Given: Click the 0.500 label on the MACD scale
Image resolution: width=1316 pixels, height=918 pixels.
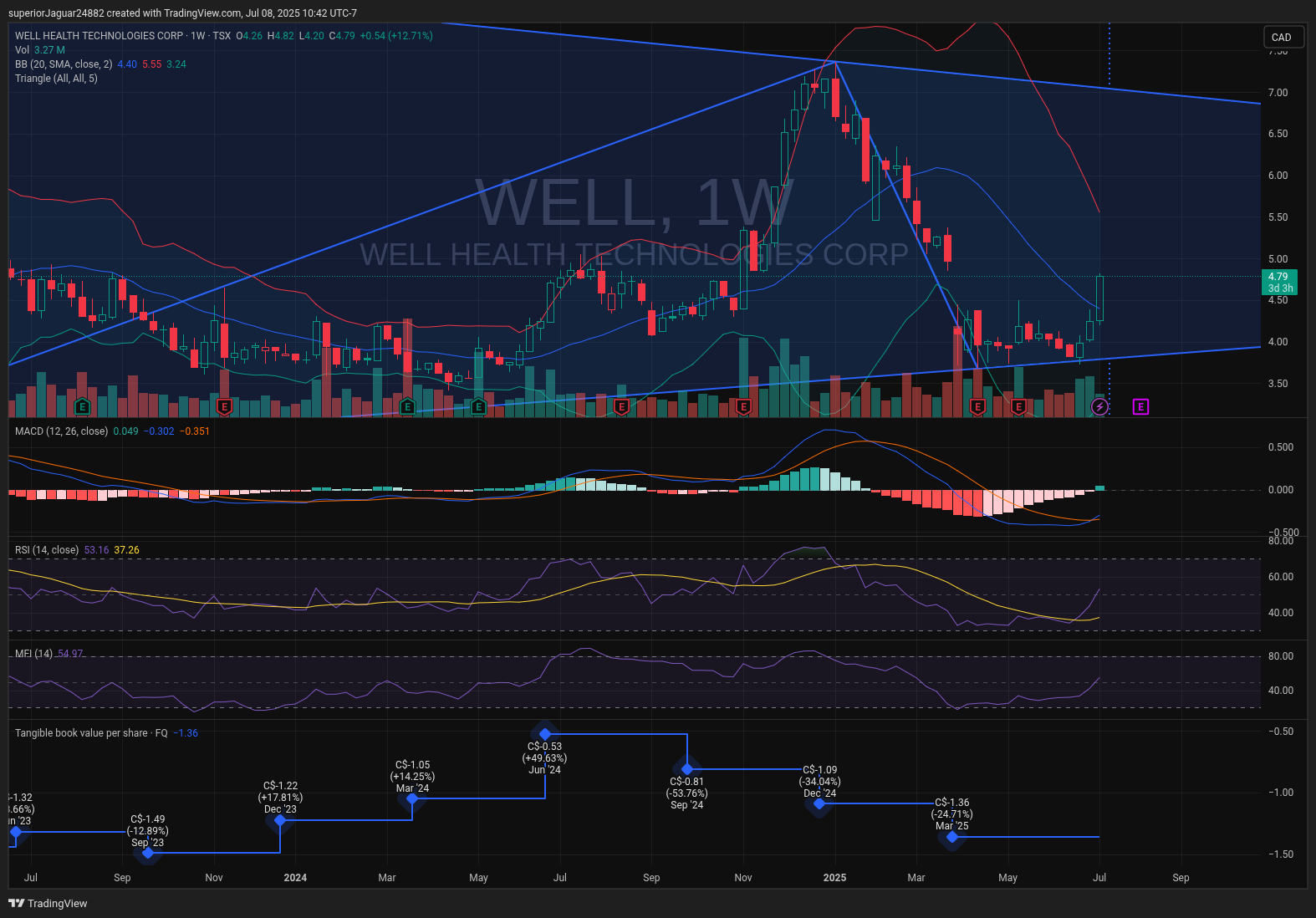Looking at the screenshot, I should pos(1280,447).
